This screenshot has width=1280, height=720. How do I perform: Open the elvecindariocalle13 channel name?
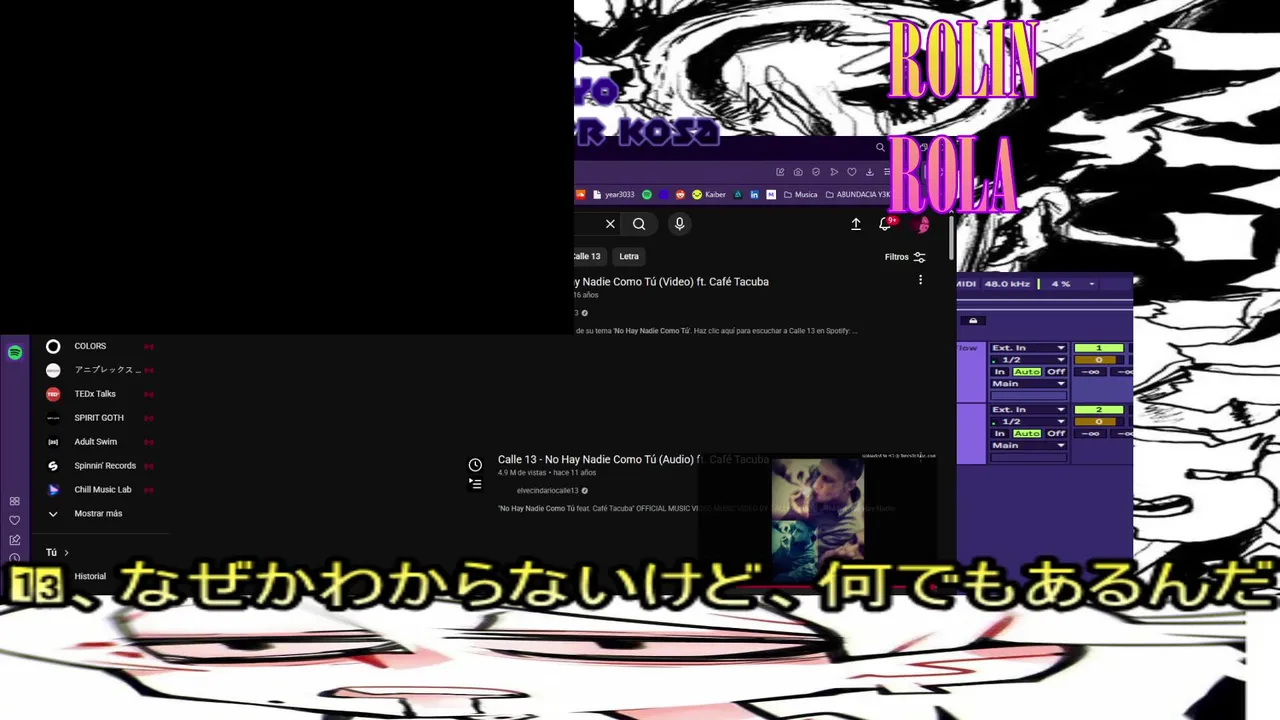point(547,491)
